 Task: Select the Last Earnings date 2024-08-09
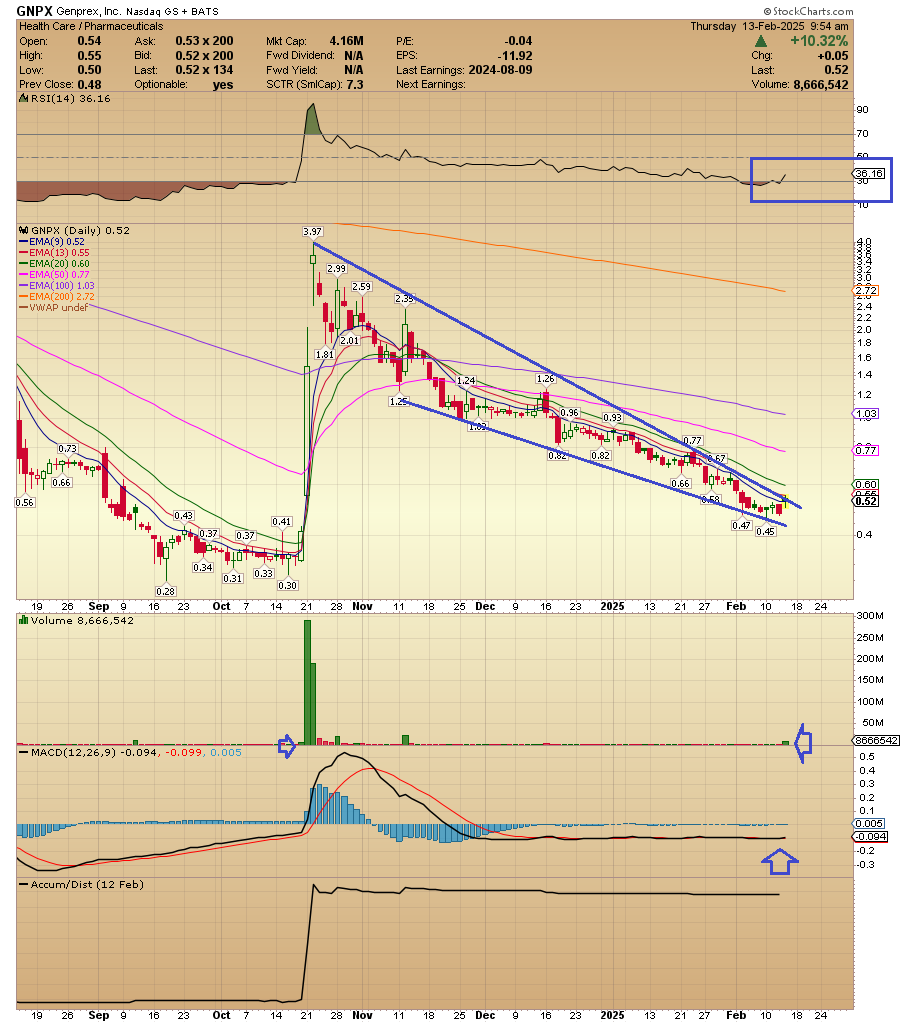(500, 70)
